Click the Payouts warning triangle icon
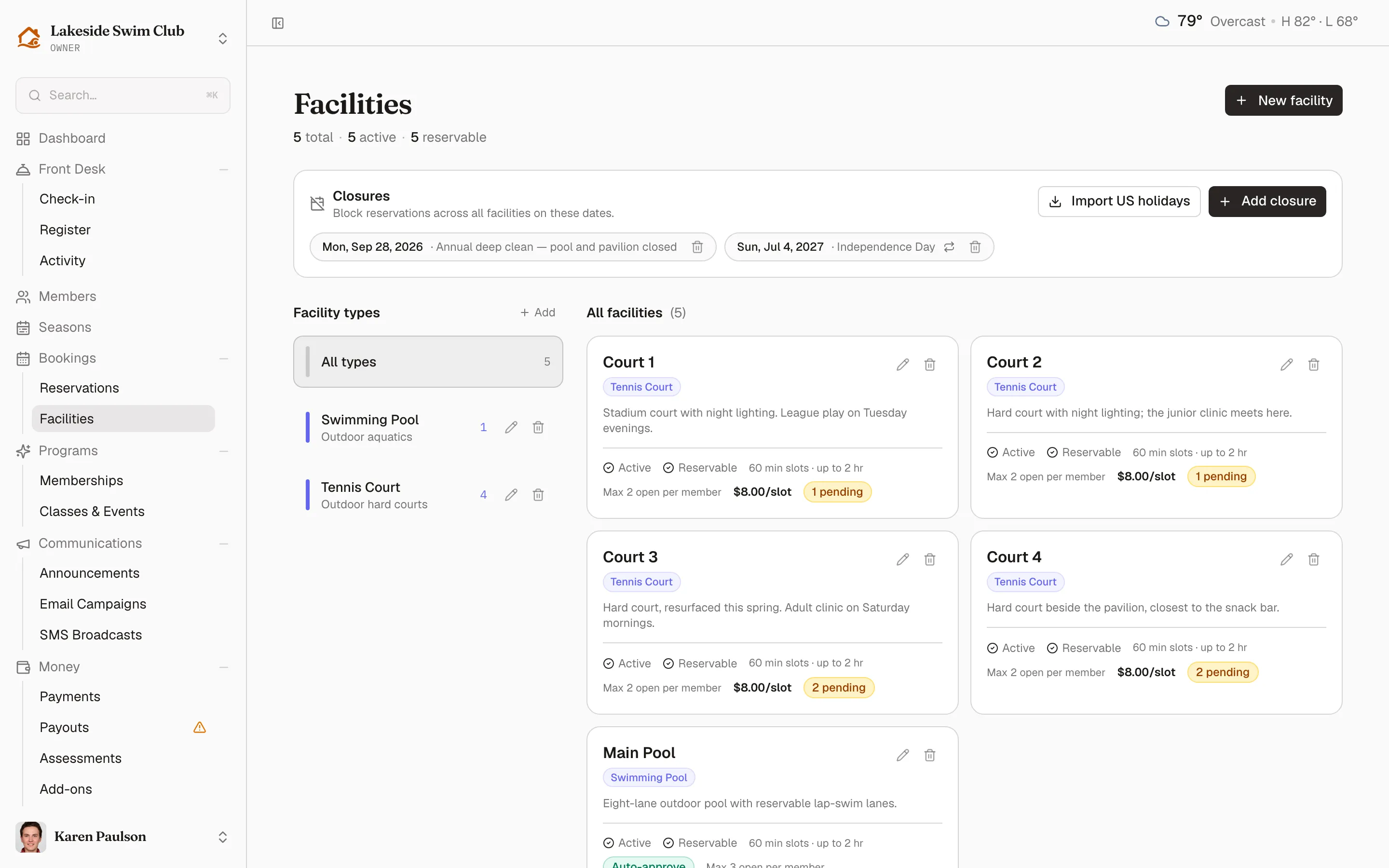The image size is (1389, 868). click(x=200, y=727)
